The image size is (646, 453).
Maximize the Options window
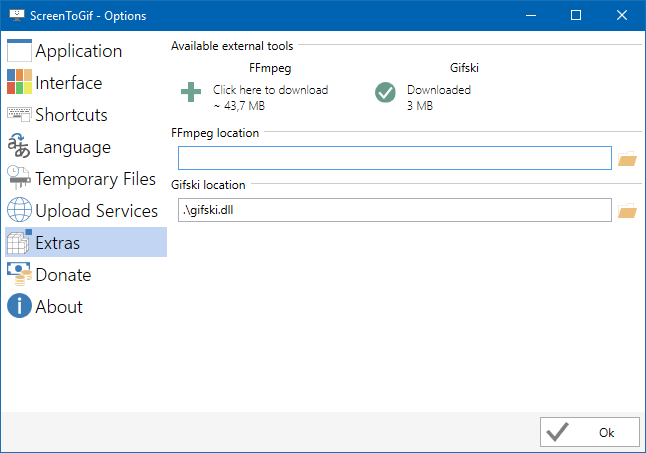click(576, 15)
